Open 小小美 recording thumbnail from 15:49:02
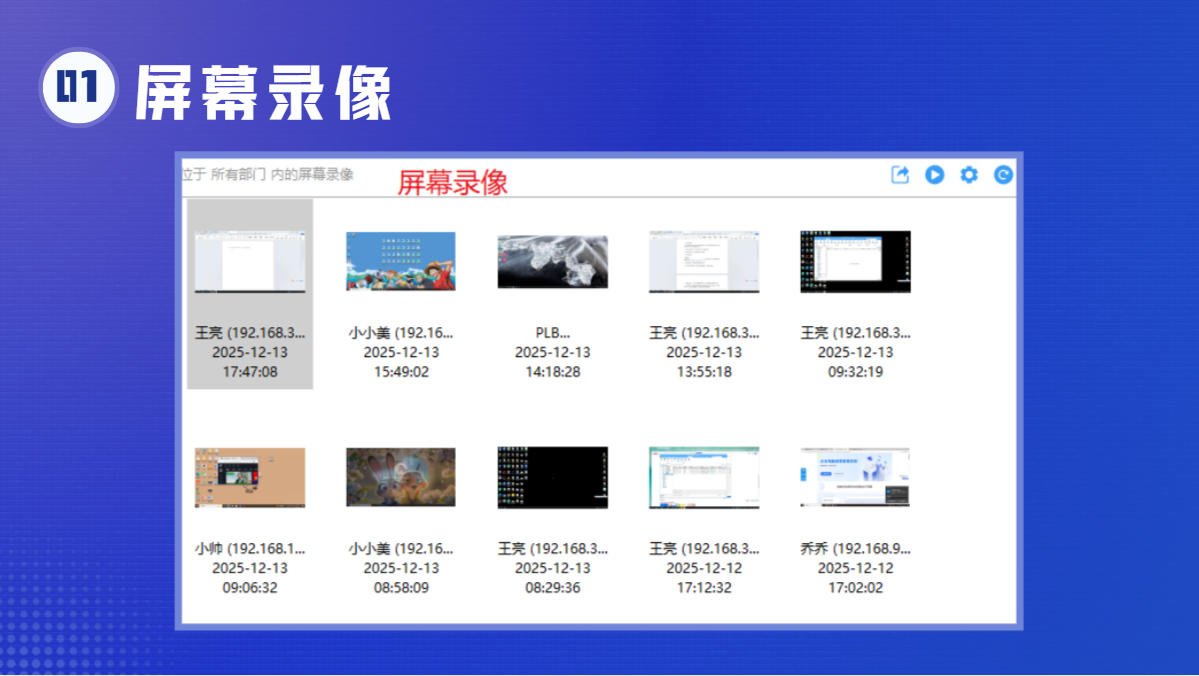 pyautogui.click(x=401, y=261)
